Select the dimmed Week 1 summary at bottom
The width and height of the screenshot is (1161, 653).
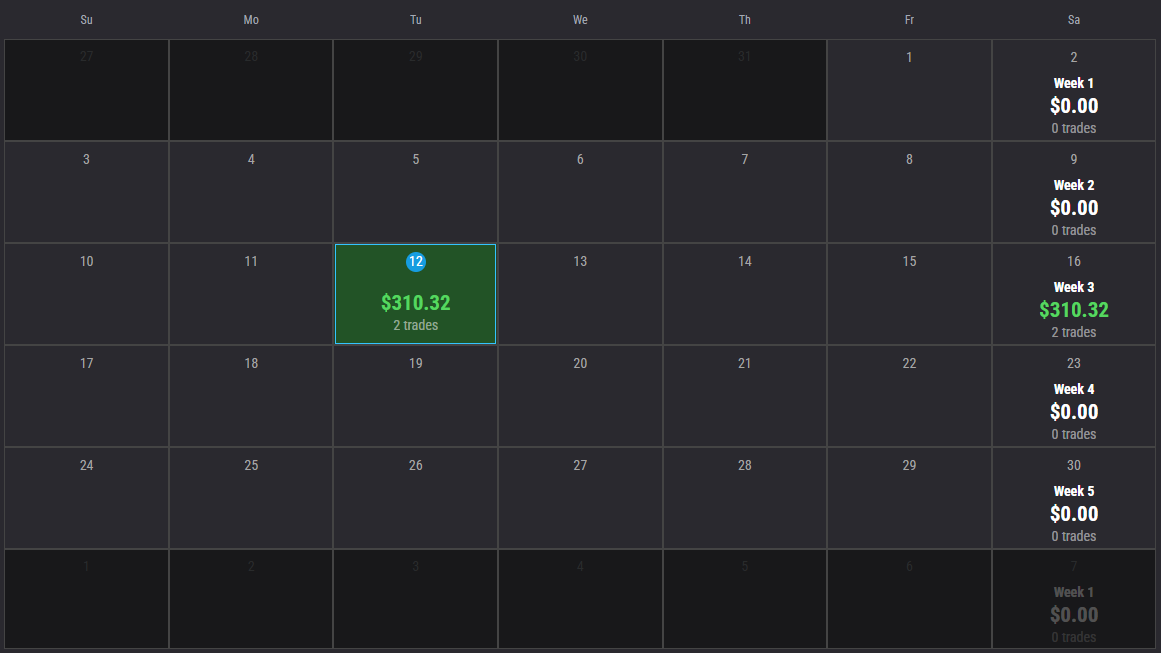(x=1073, y=598)
